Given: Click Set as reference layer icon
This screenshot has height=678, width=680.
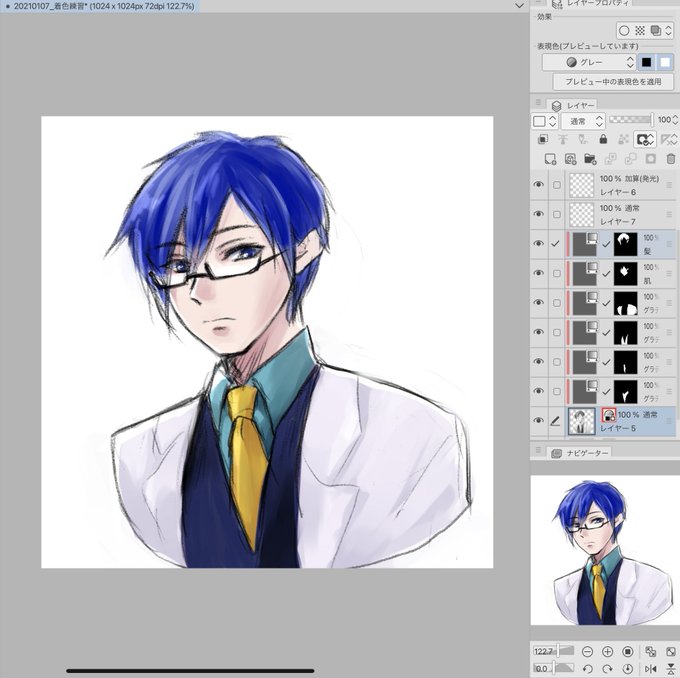Looking at the screenshot, I should [x=563, y=139].
